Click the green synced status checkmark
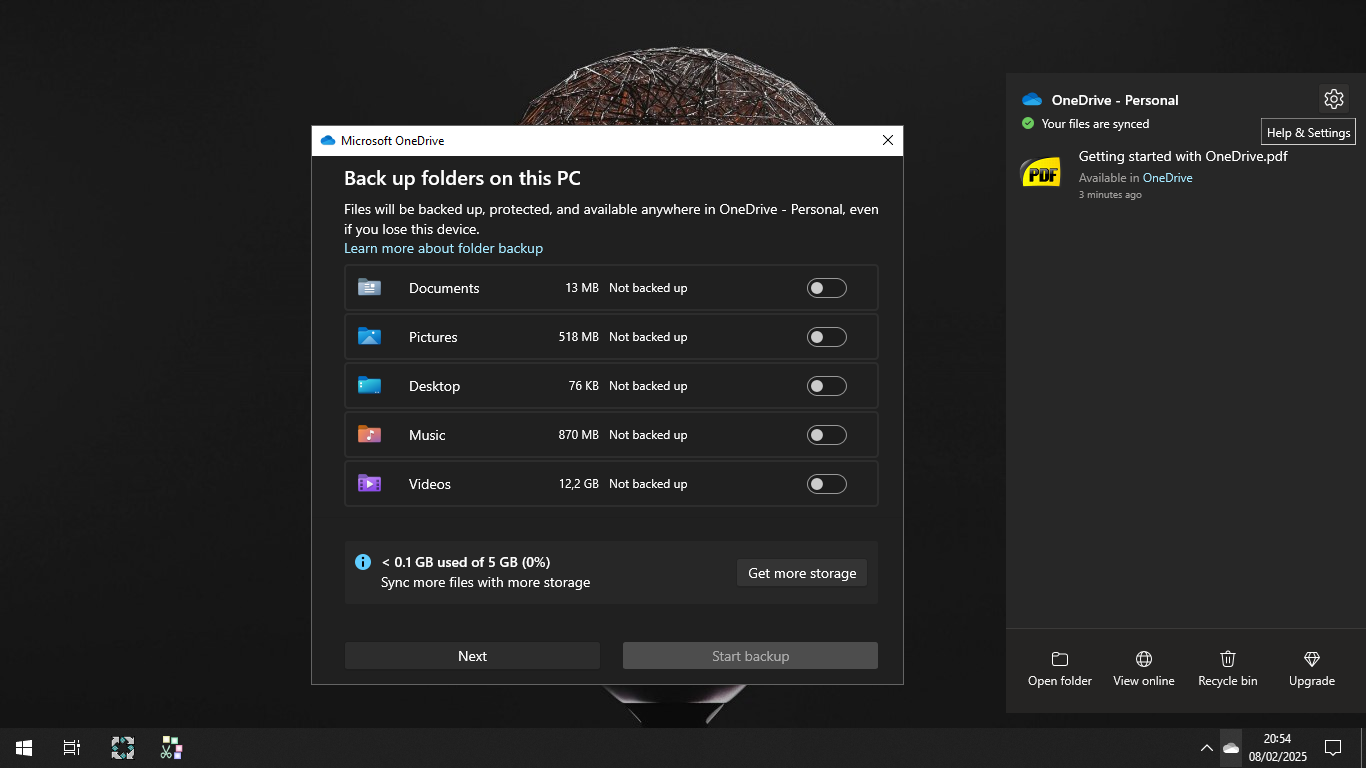This screenshot has width=1366, height=768. 1027,124
